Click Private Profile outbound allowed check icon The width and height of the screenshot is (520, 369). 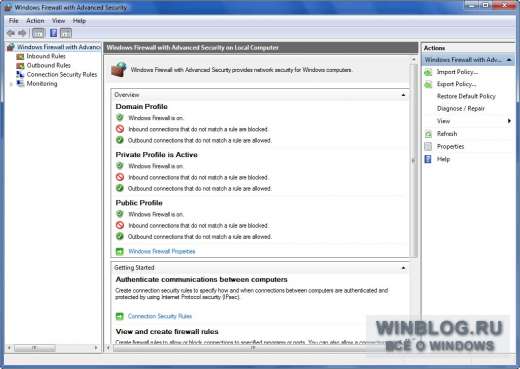[x=120, y=188]
